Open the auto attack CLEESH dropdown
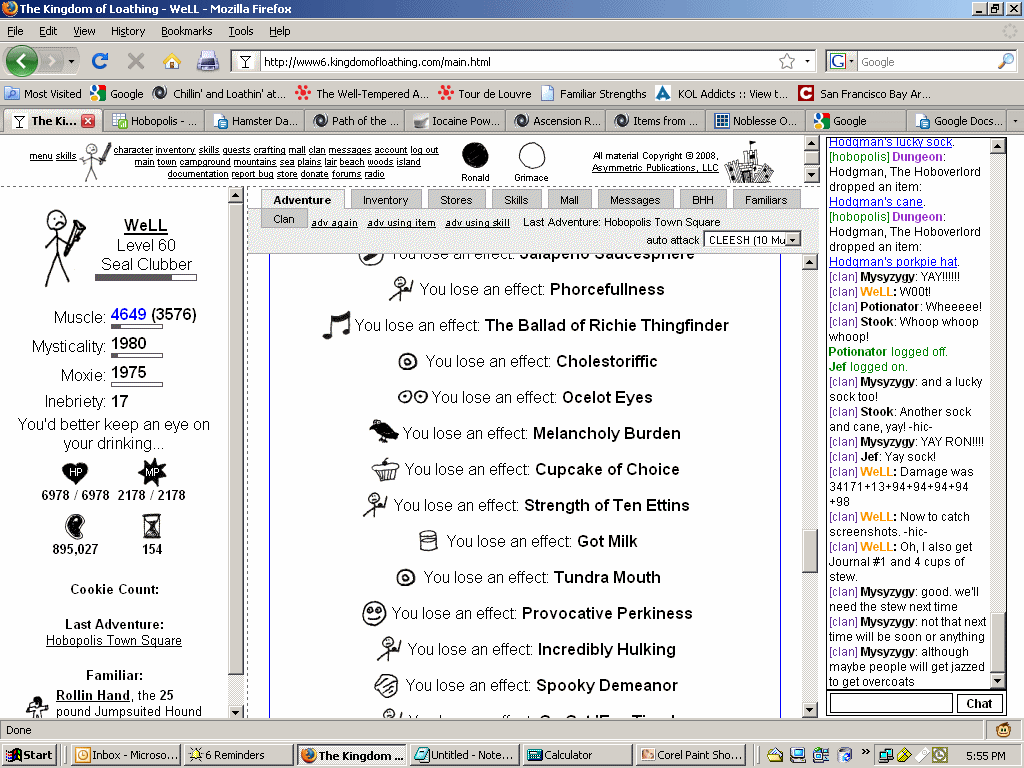 (x=752, y=240)
